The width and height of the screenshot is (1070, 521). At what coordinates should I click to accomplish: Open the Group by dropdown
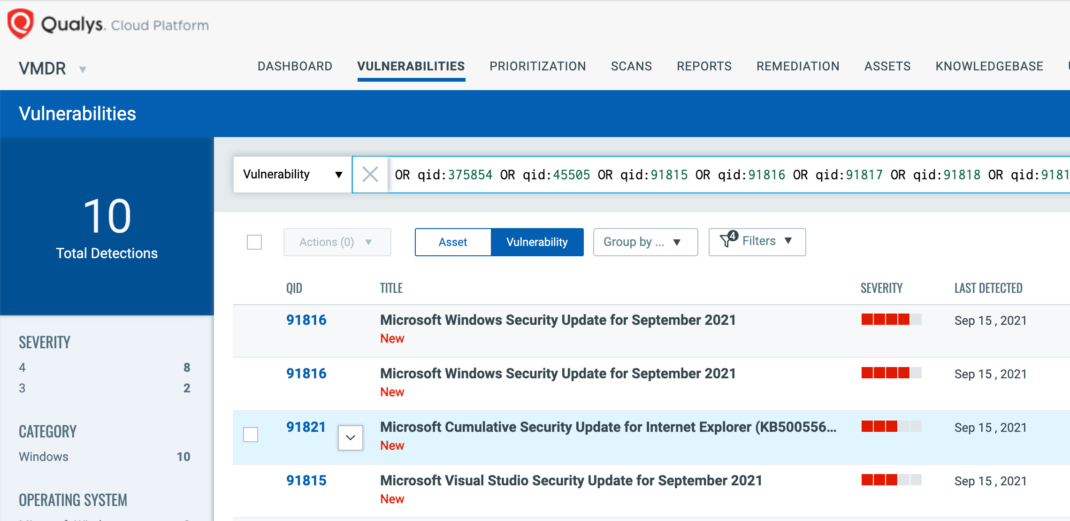(x=645, y=242)
